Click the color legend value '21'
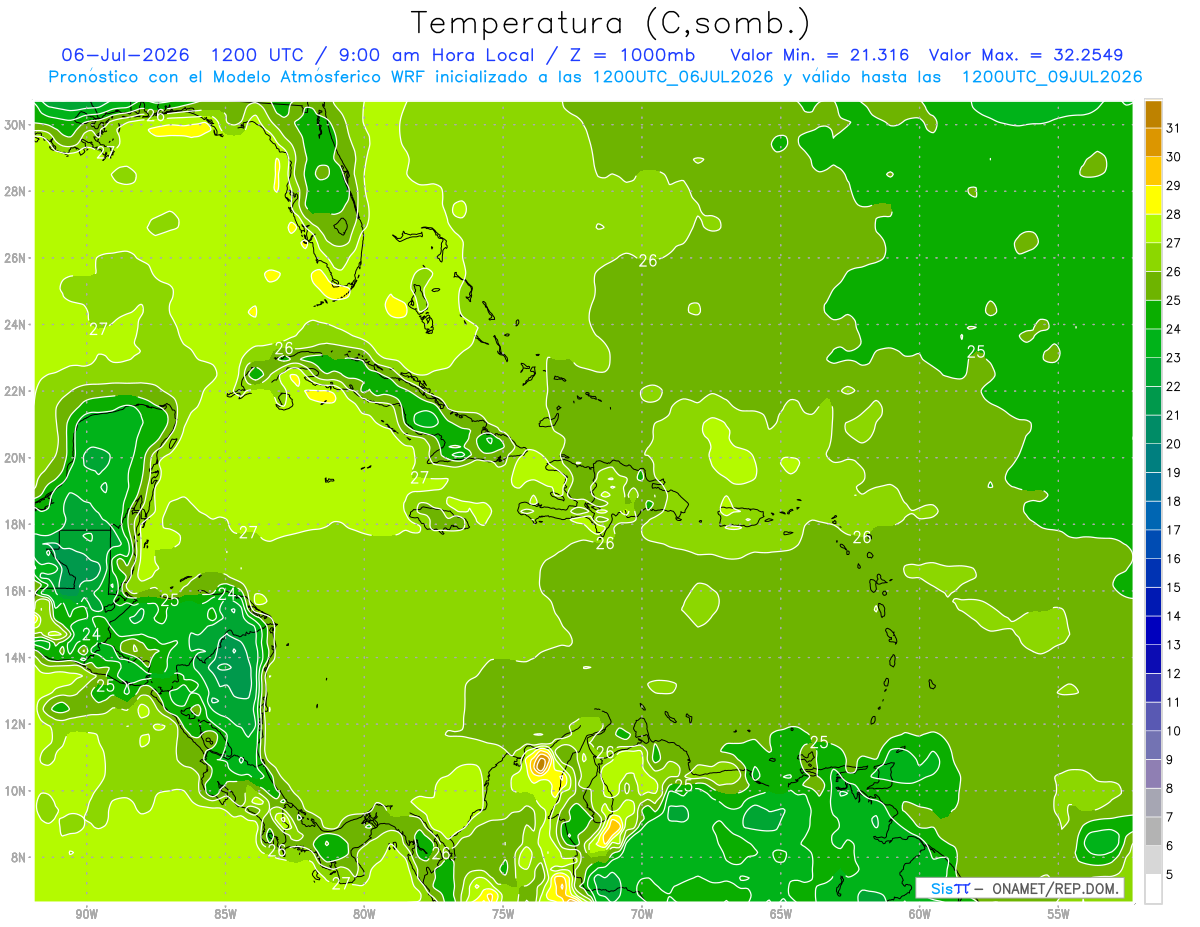The width and height of the screenshot is (1200, 927). 1174,415
